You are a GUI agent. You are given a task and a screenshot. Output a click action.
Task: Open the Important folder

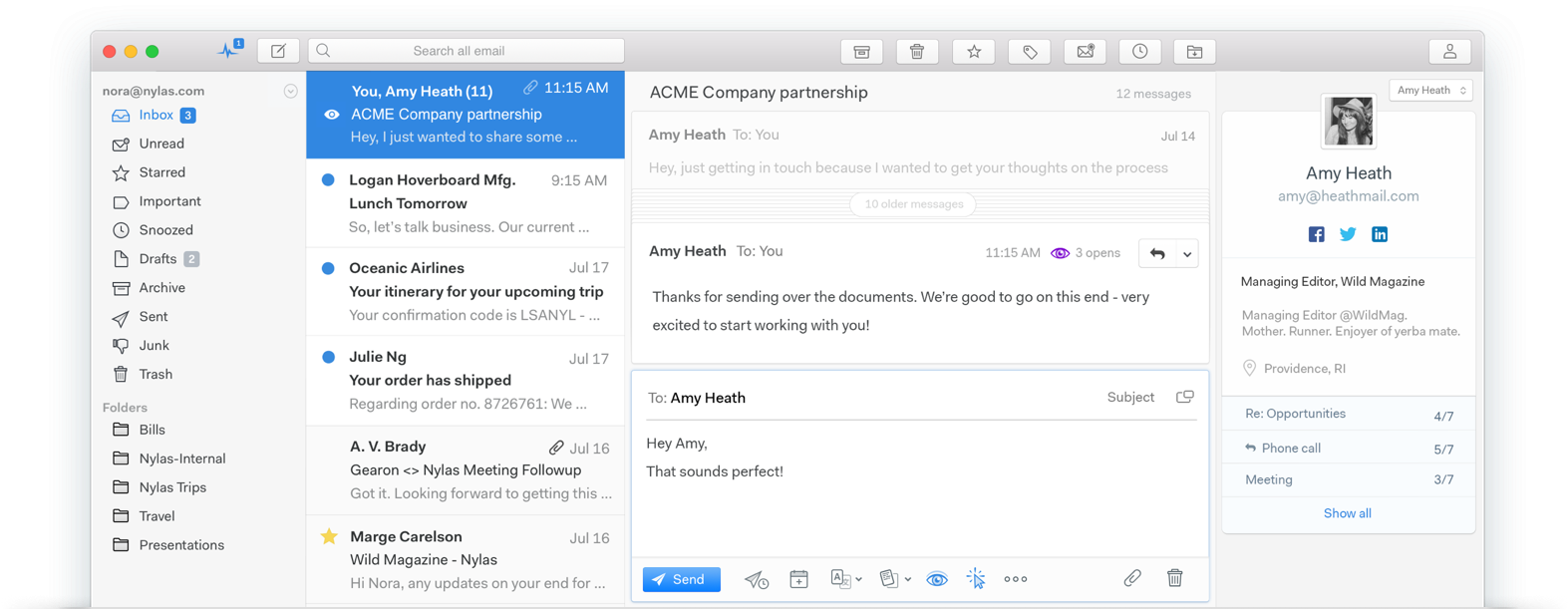(x=157, y=201)
